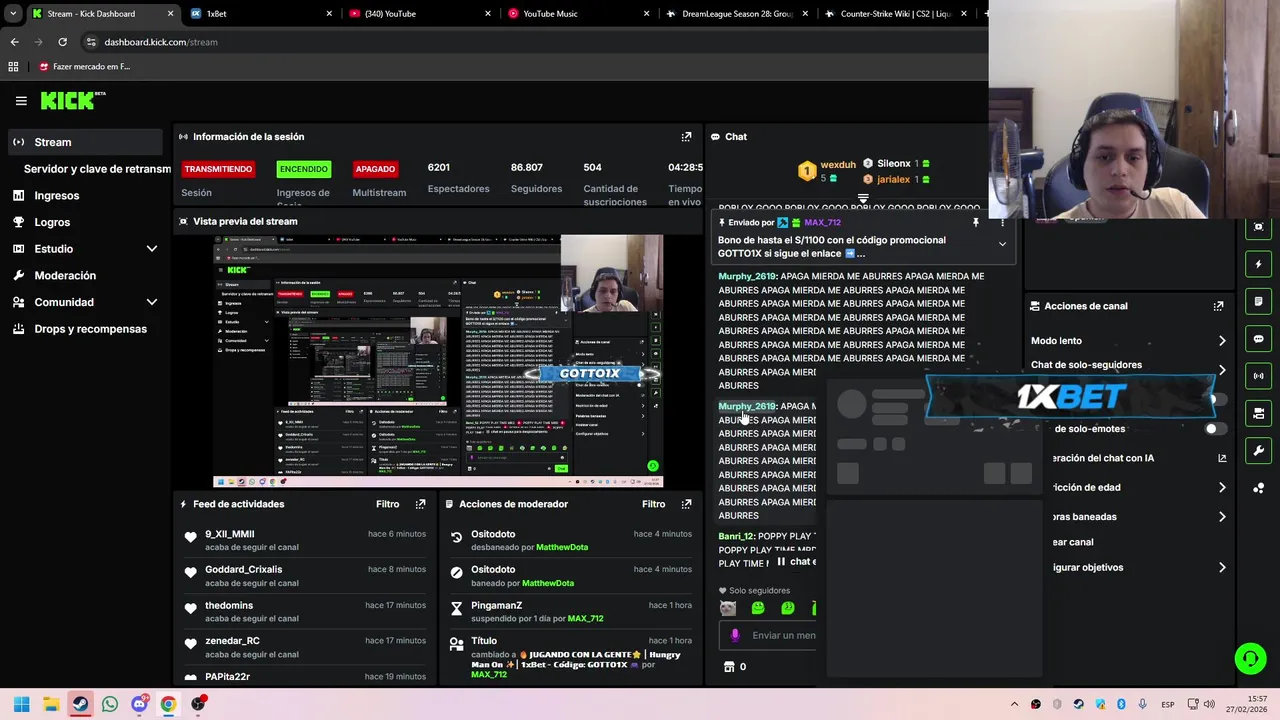
Task: Open MAX_712 profile in pinned message
Action: [822, 223]
